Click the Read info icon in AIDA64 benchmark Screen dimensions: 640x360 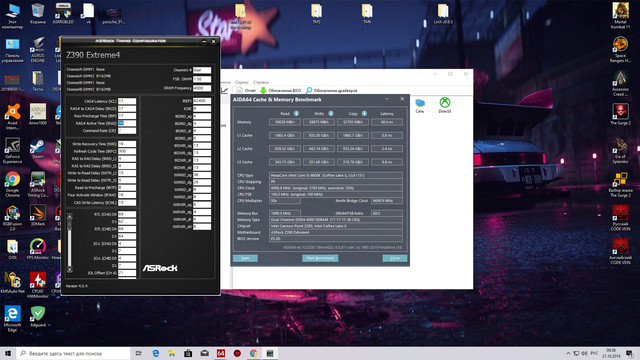(296, 113)
